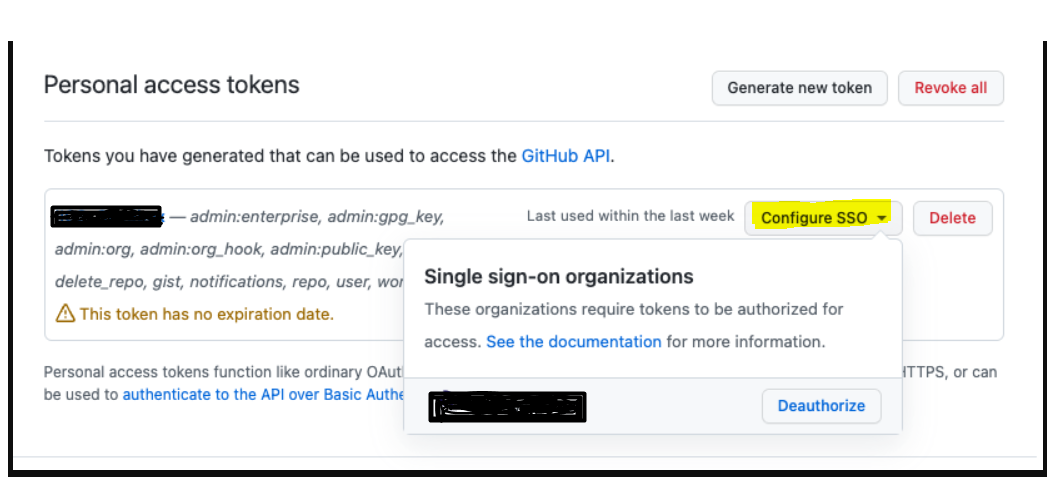This screenshot has height=496, width=1060.
Task: Click the 'This token has no expiration date.' text
Action: tap(207, 314)
